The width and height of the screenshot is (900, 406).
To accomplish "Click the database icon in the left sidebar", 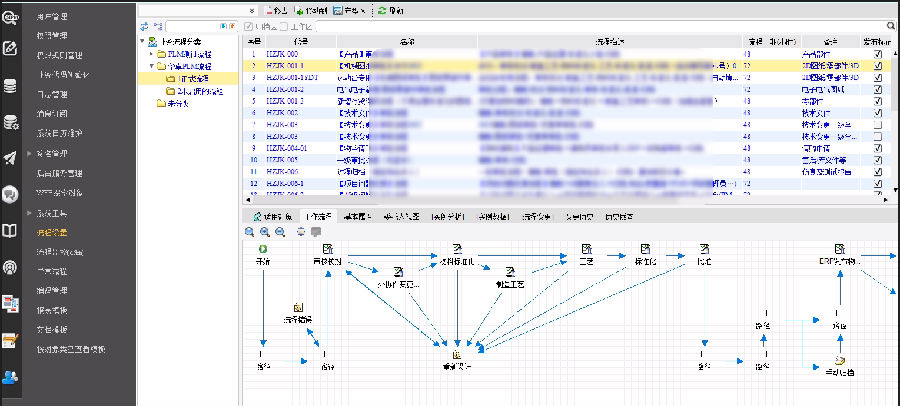I will click(11, 86).
